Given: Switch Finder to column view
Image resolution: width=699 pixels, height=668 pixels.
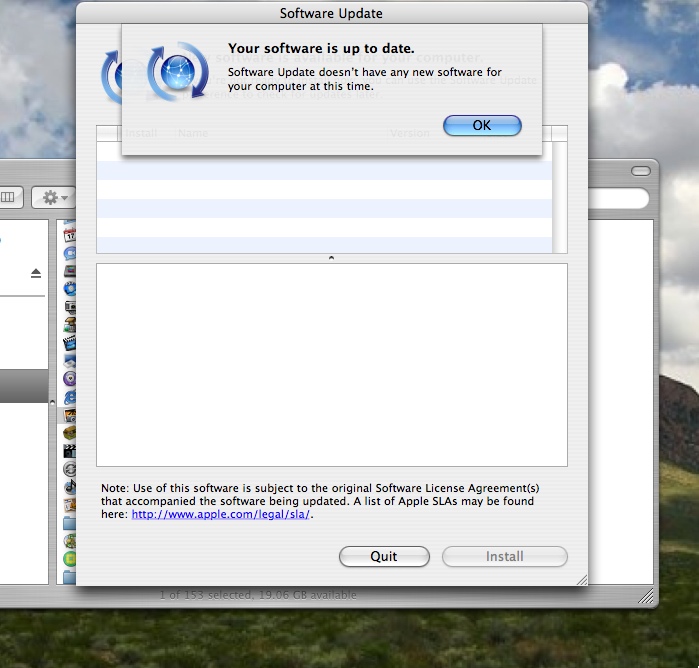Looking at the screenshot, I should point(8,197).
